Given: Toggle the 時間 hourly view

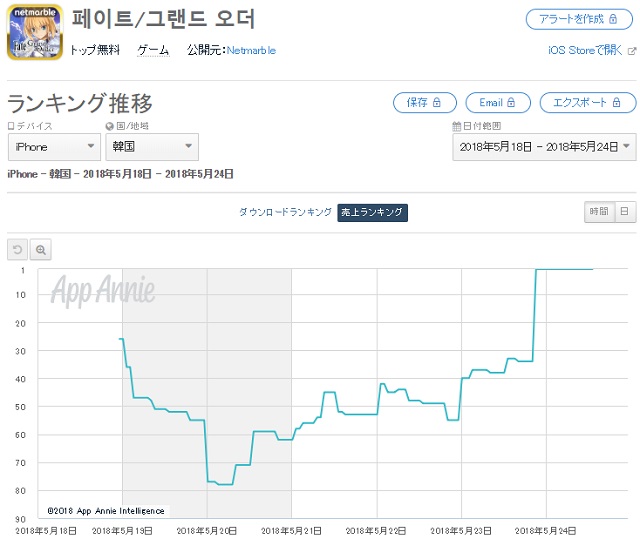Looking at the screenshot, I should point(599,212).
